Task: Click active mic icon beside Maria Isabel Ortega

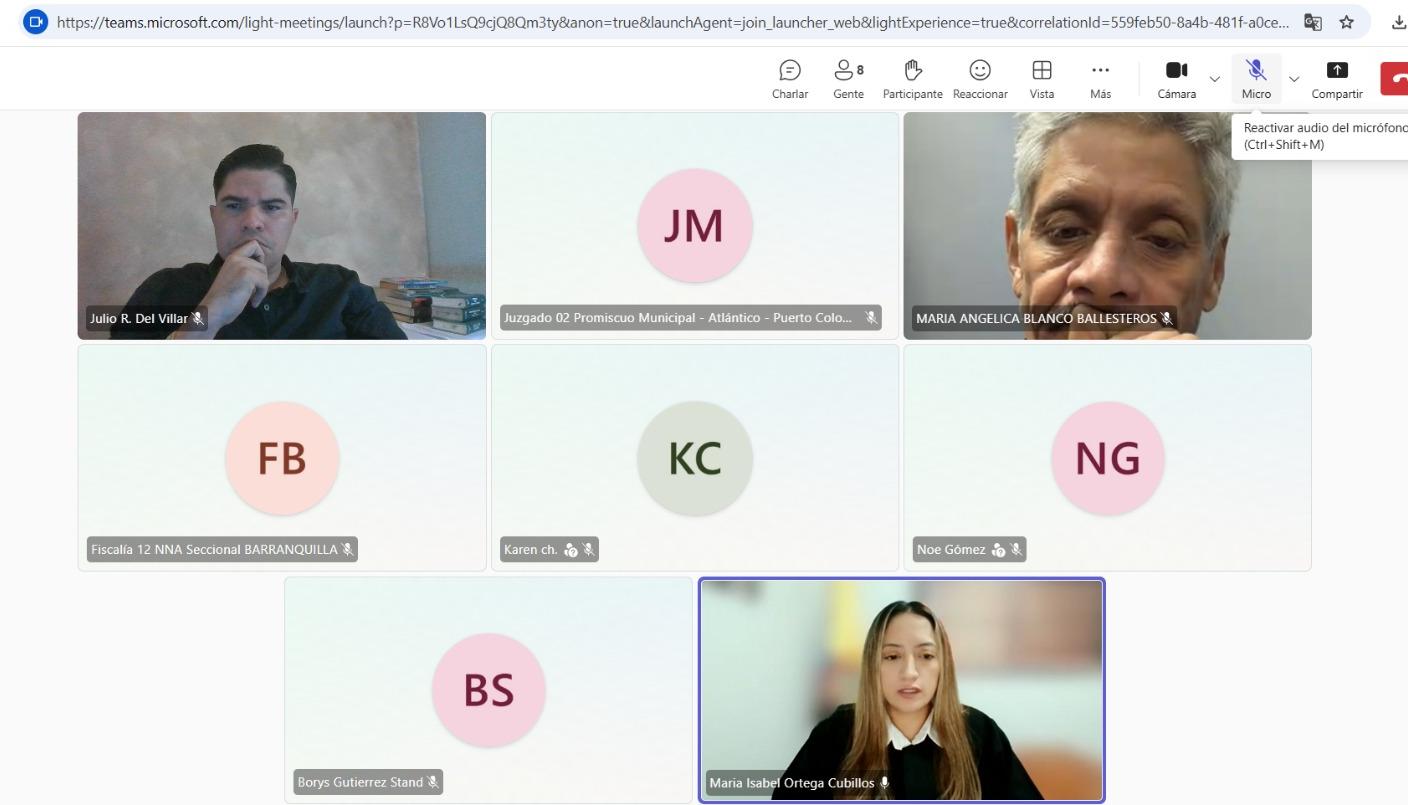Action: (884, 783)
